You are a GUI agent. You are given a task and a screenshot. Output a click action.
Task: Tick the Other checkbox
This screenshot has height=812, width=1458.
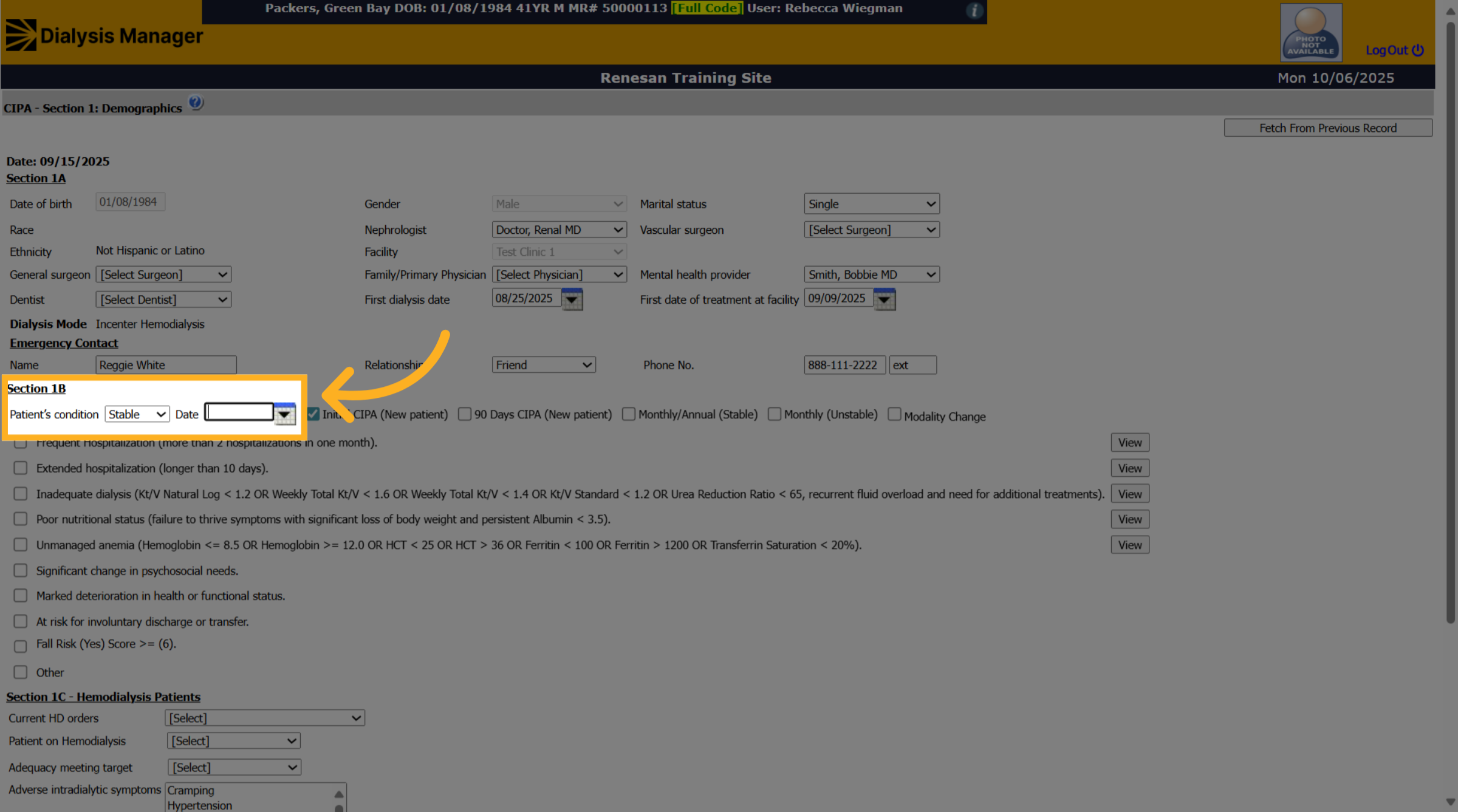21,672
